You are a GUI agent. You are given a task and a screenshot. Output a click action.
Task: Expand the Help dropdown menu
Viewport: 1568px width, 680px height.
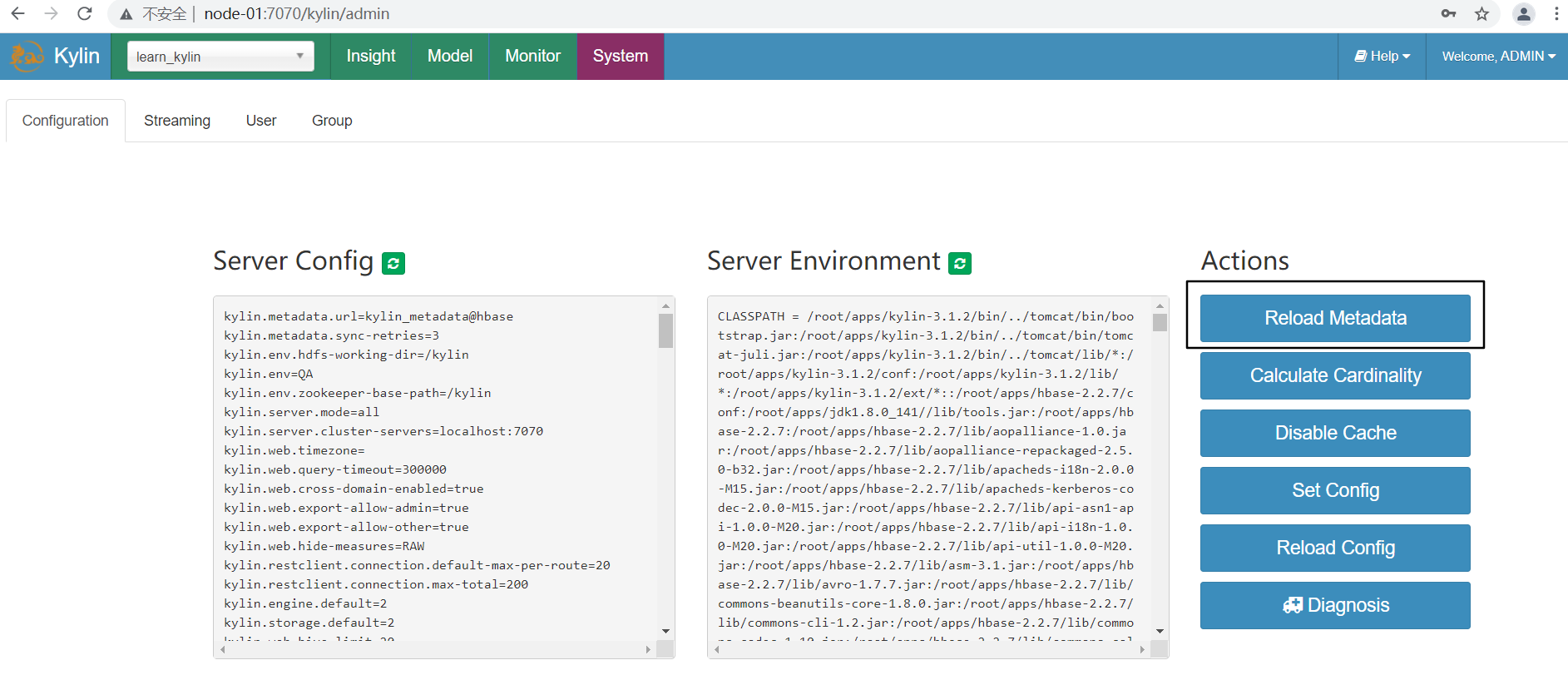pos(1382,57)
